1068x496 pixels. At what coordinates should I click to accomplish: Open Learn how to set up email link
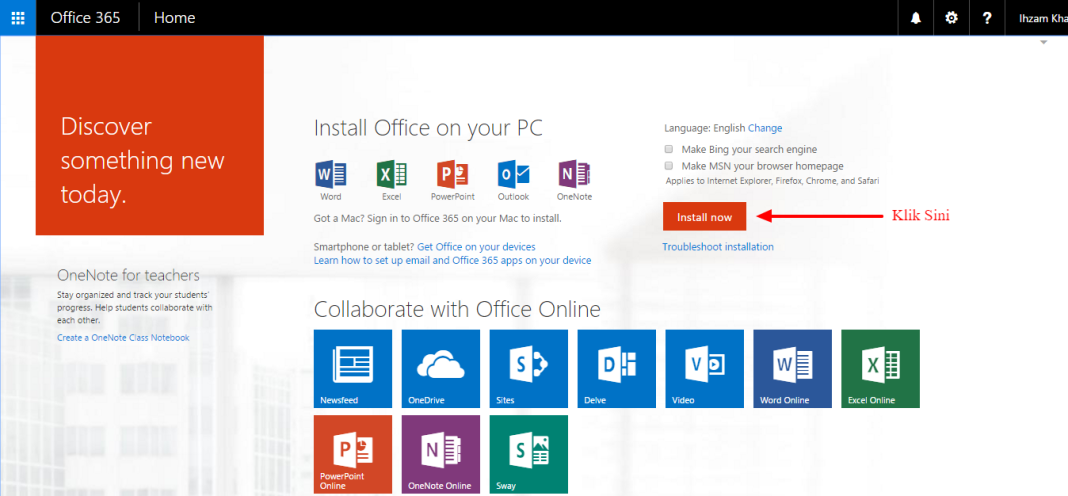coord(452,260)
